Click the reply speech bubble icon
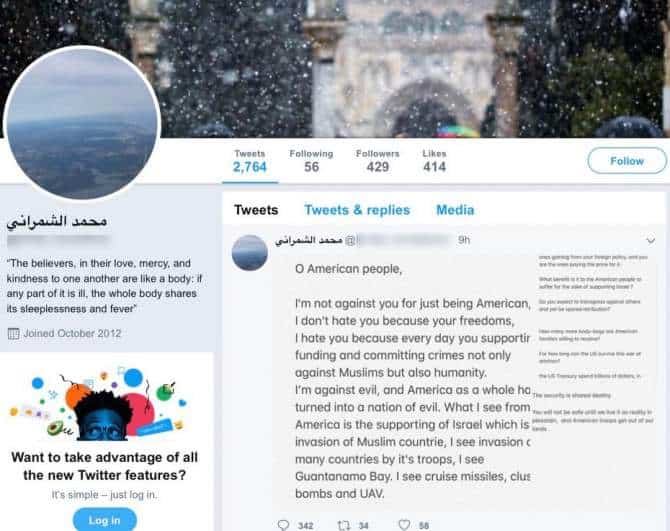Screen dimensions: 670x531 pyautogui.click(x=283, y=525)
